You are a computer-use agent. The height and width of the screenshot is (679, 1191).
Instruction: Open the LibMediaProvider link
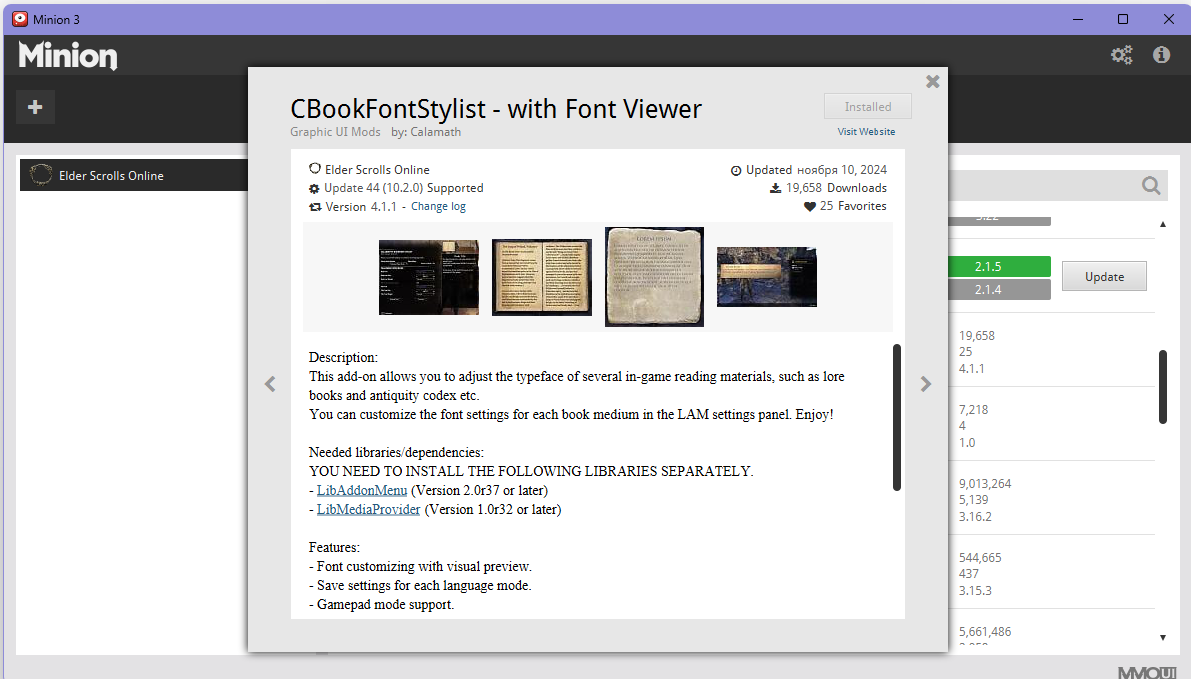[x=368, y=510]
